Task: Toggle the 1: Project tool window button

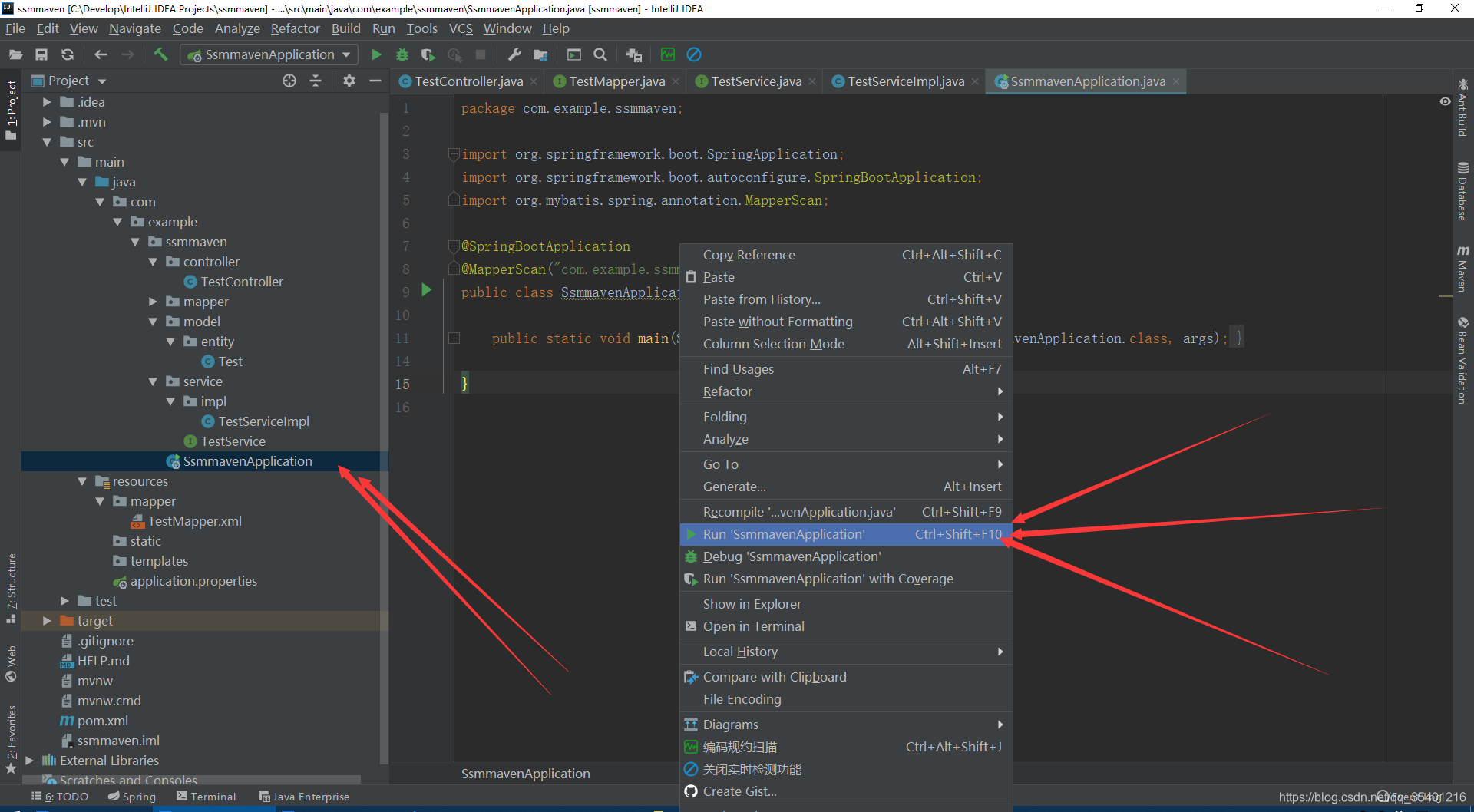Action: (x=11, y=110)
